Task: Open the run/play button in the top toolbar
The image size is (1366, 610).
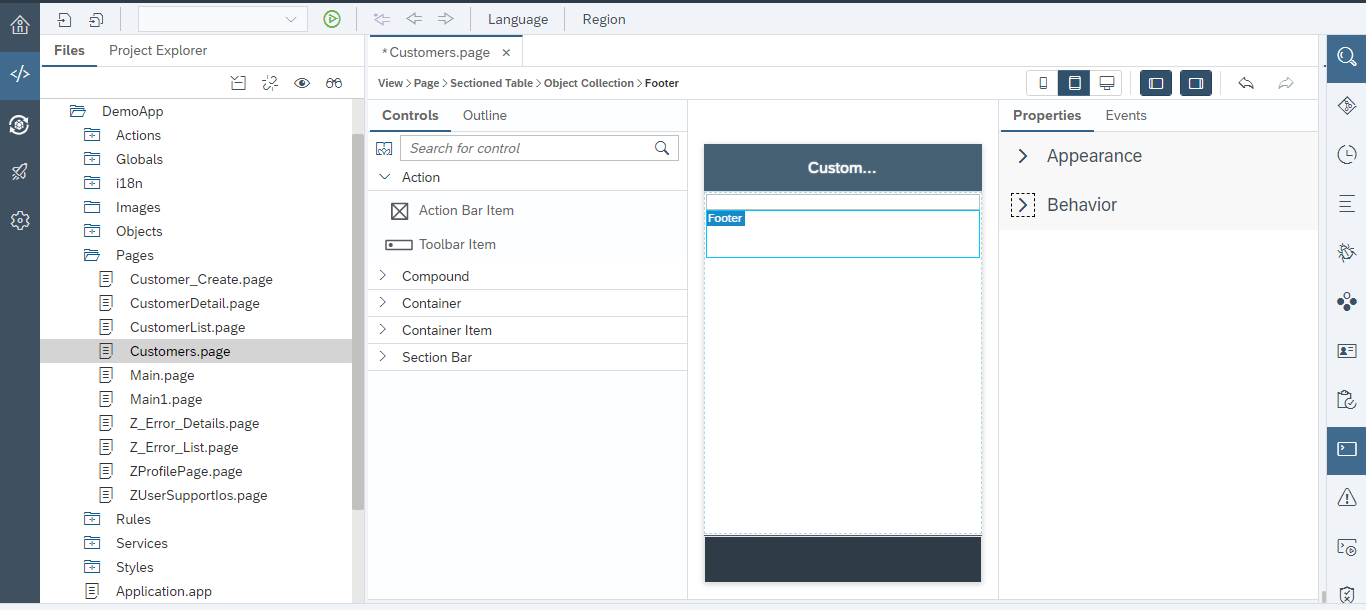Action: click(332, 19)
